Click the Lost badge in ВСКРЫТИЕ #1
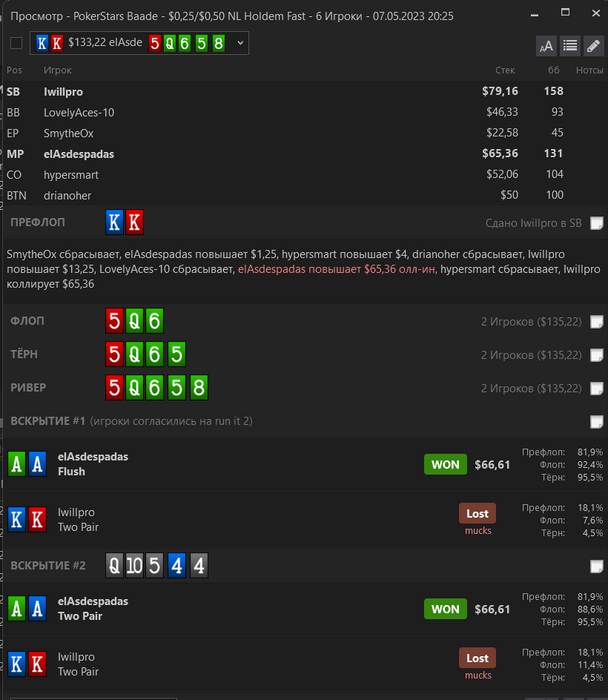Image resolution: width=608 pixels, height=700 pixels. (477, 513)
